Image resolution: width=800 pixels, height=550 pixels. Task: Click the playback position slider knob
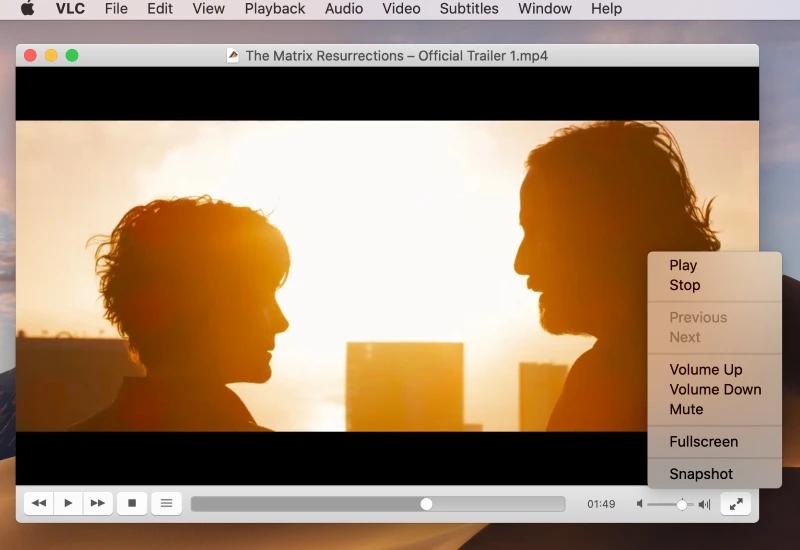427,504
